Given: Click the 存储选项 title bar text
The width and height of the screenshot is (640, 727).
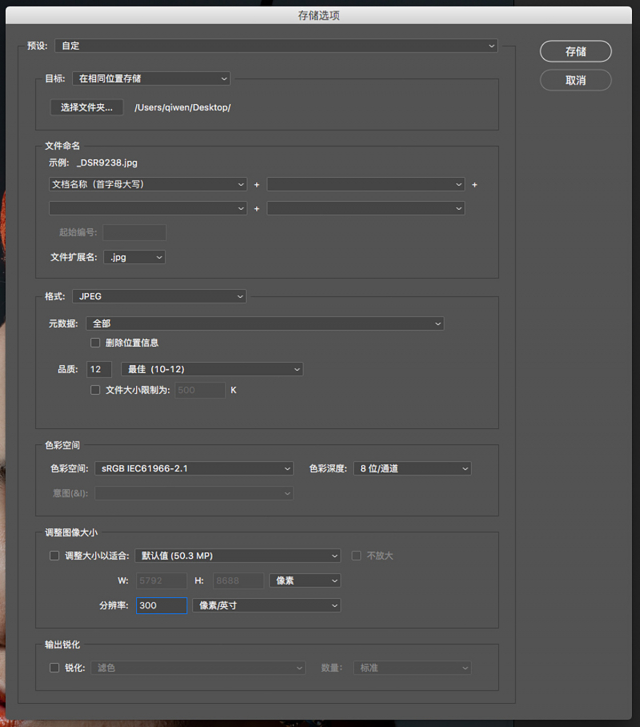Looking at the screenshot, I should click(x=319, y=15).
